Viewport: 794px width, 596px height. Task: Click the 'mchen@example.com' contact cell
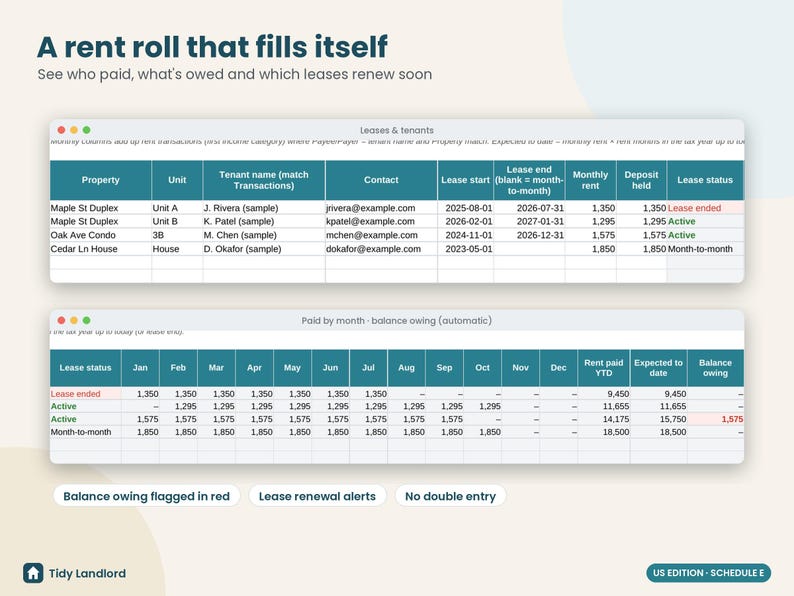(381, 235)
